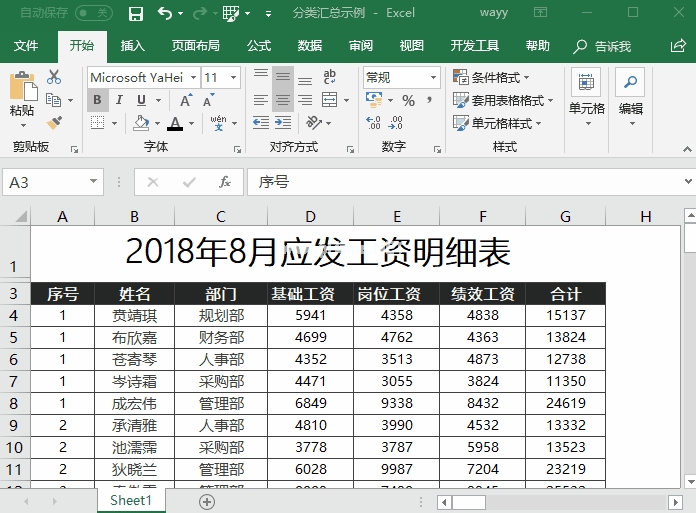Click the Paste clipboard icon
The width and height of the screenshot is (696, 513).
(x=22, y=86)
